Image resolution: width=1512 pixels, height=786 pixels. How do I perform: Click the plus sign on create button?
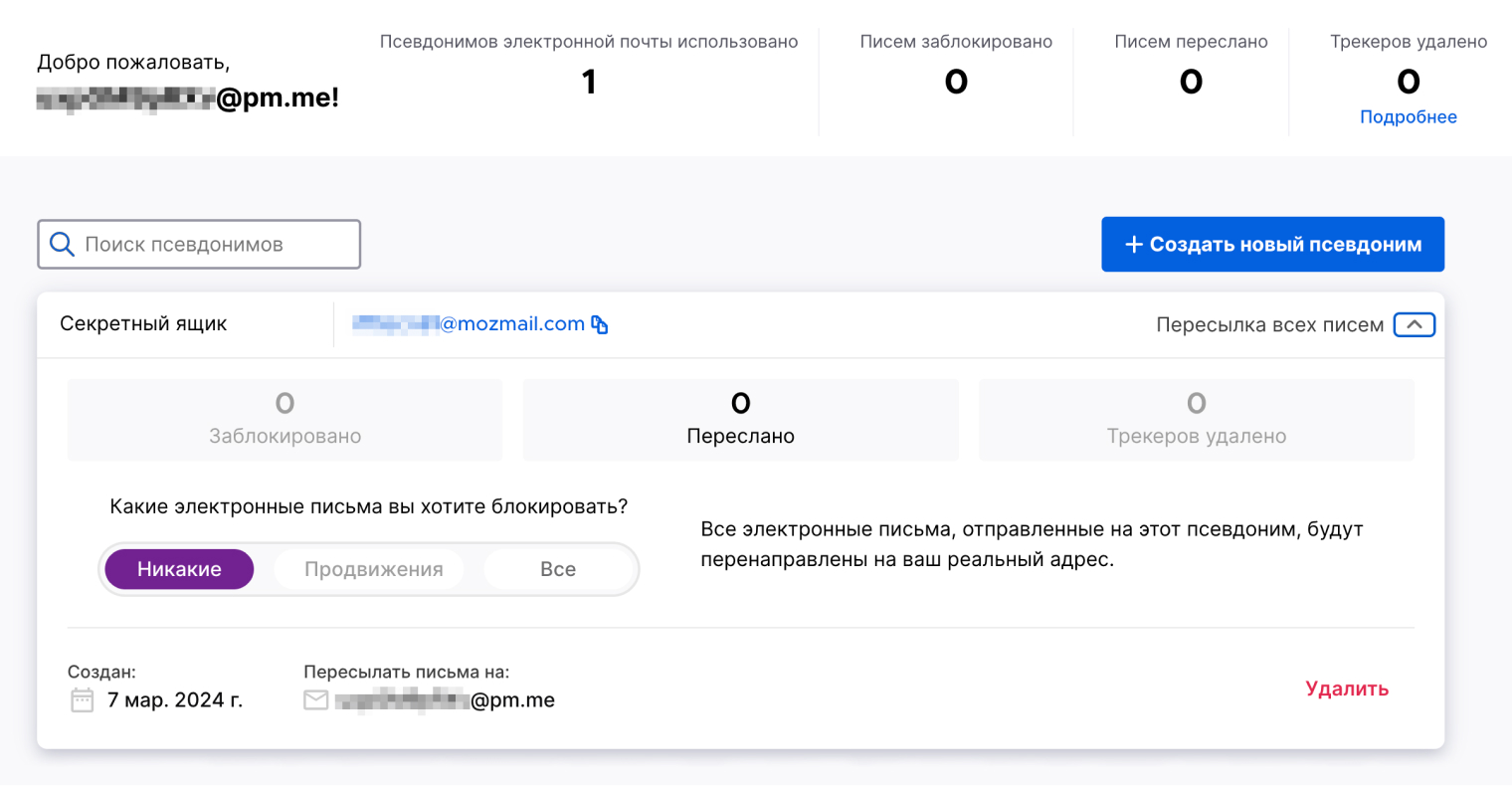point(1133,245)
